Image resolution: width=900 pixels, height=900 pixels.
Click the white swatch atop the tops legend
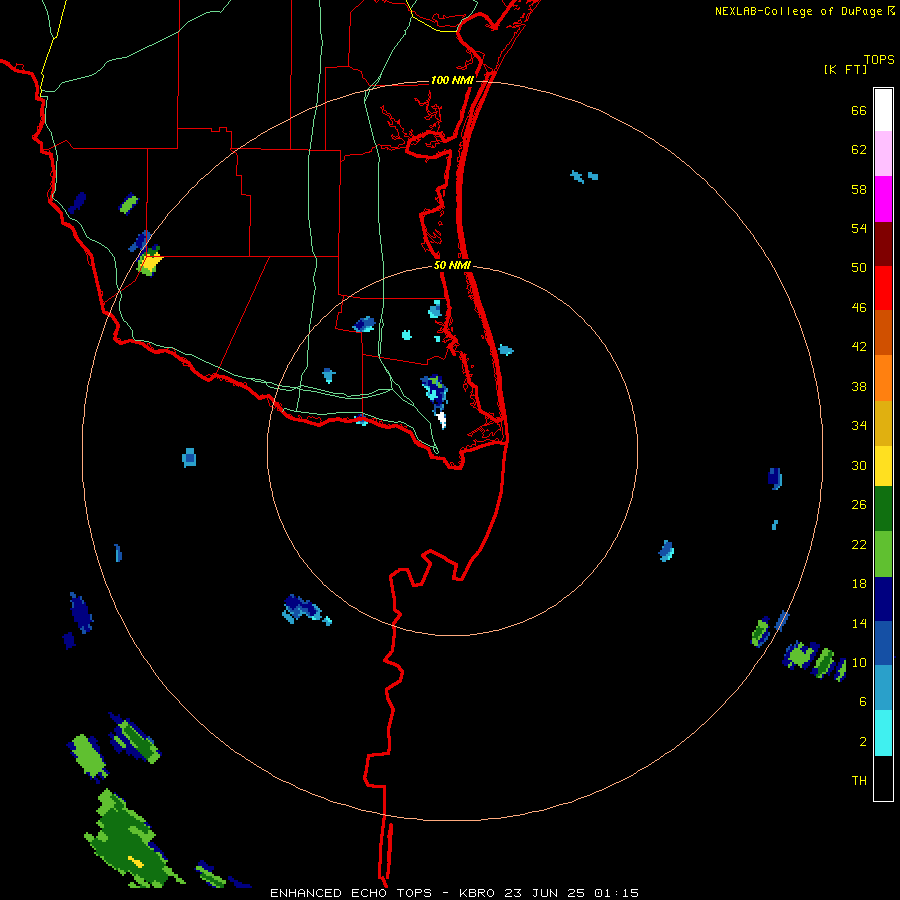(x=883, y=110)
